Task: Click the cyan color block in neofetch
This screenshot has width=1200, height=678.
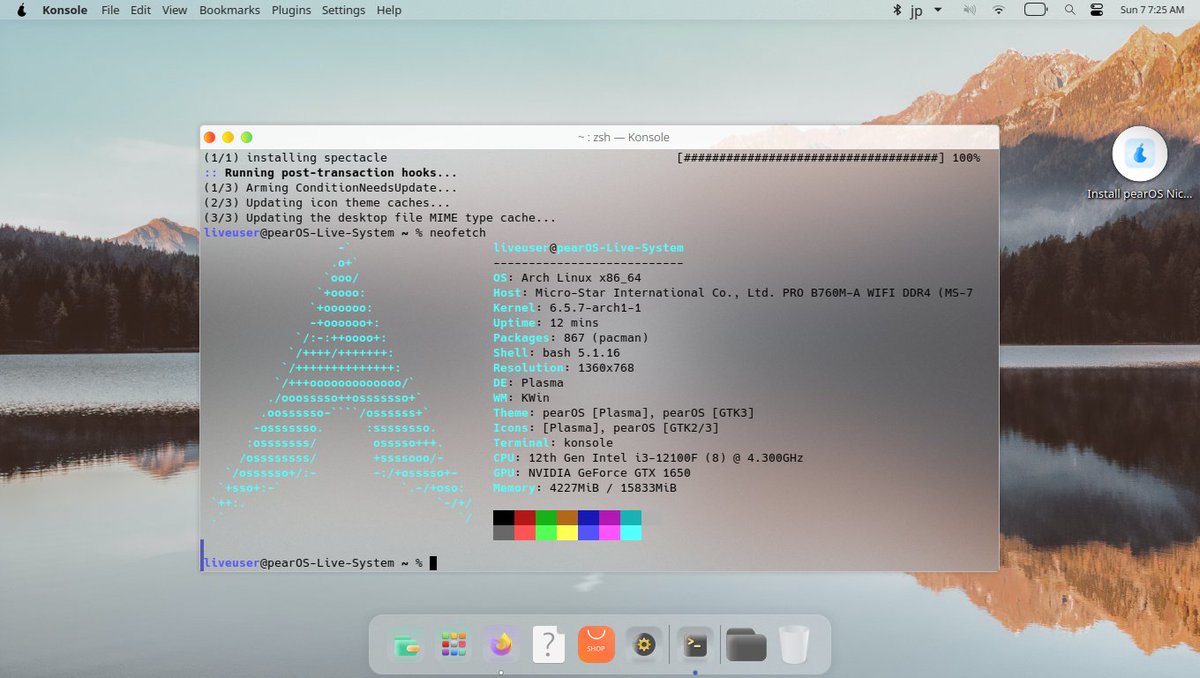Action: (631, 533)
